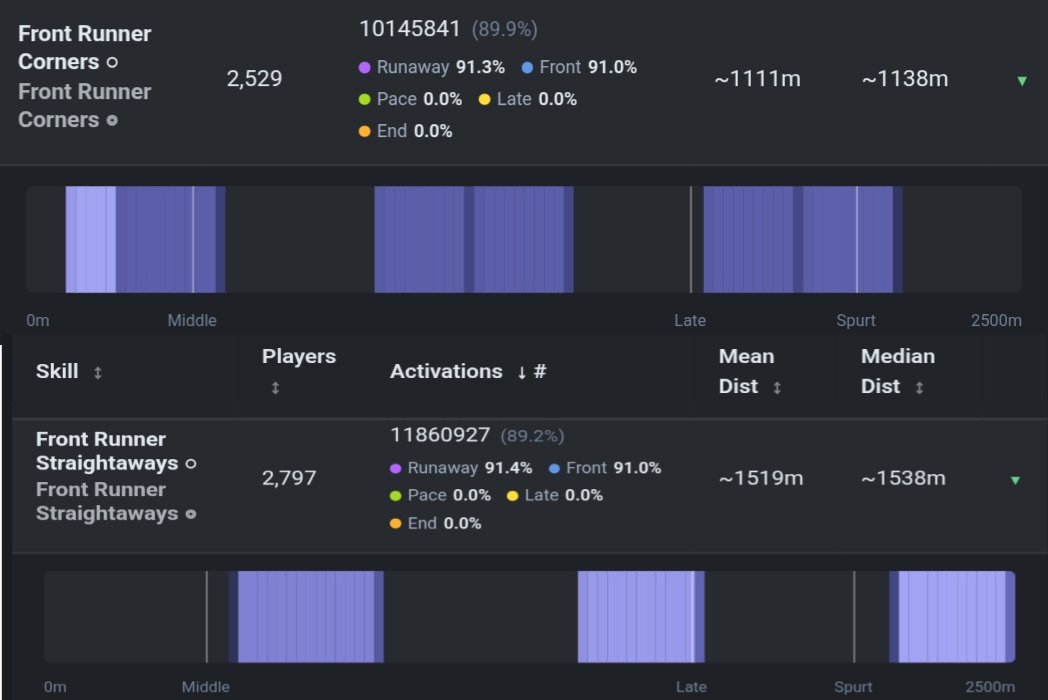Toggle the # symbol next to Activations
Image resolution: width=1048 pixels, height=700 pixels.
click(540, 371)
